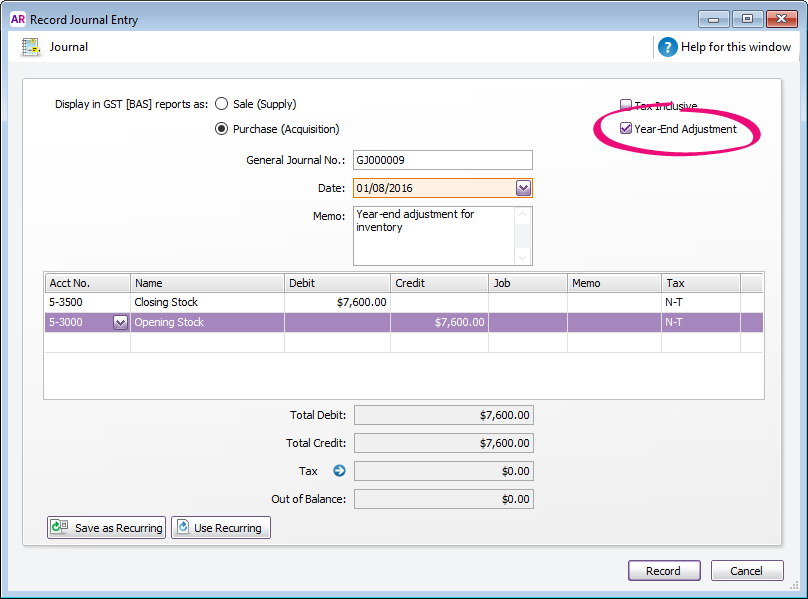808x599 pixels.
Task: Open the Date field dropdown calendar
Action: [x=523, y=188]
